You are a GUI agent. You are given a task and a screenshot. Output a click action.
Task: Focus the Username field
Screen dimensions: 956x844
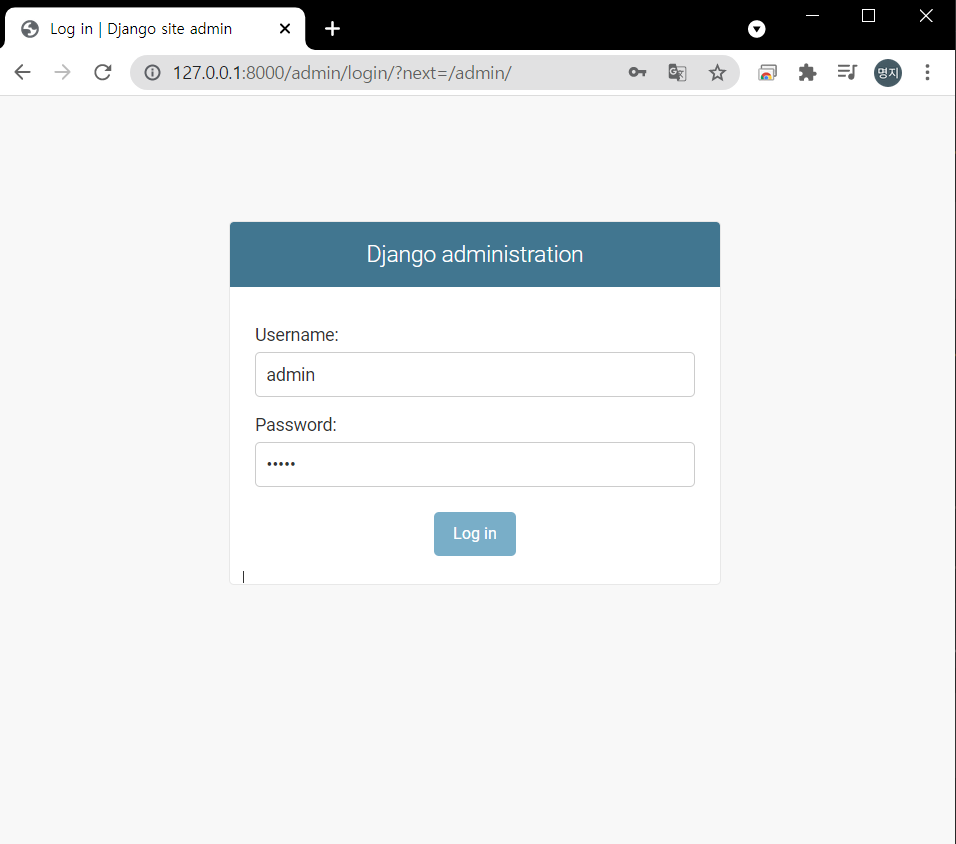[474, 374]
